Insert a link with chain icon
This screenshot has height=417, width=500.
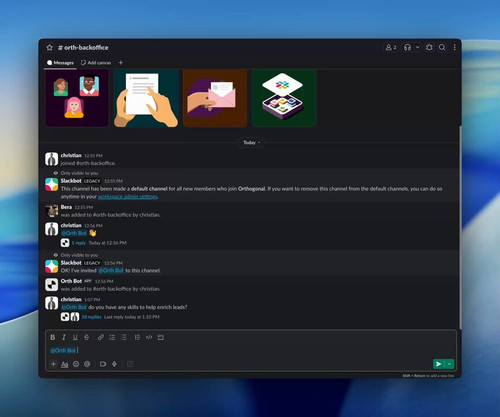(101, 337)
